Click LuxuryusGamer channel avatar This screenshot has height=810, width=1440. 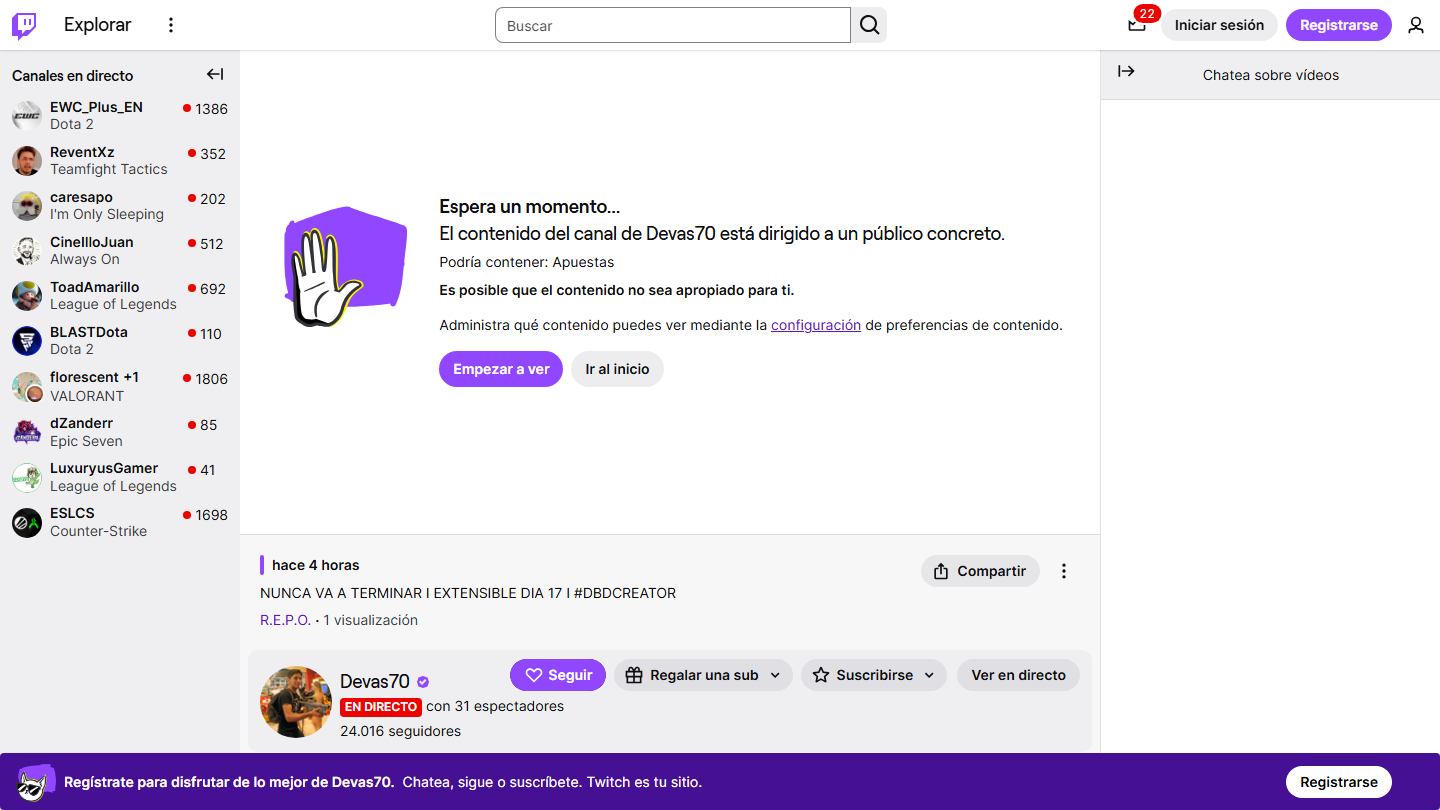[x=27, y=477]
